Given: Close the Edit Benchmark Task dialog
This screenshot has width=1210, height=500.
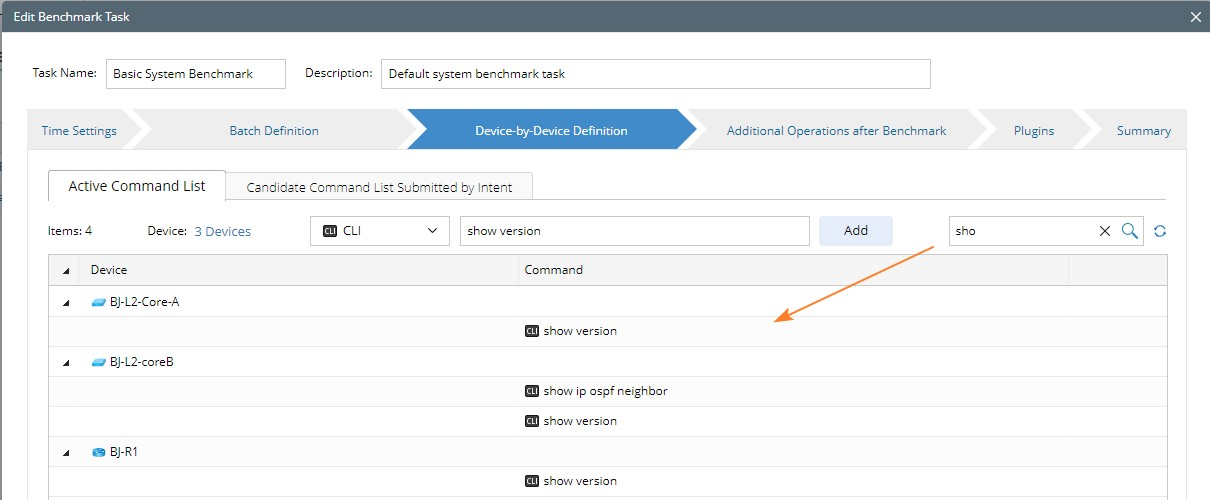Looking at the screenshot, I should point(1196,17).
